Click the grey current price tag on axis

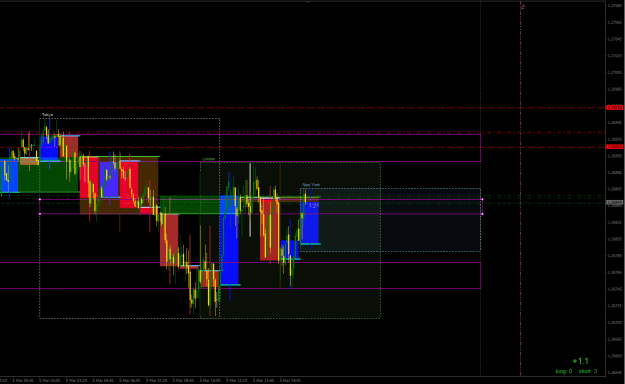tap(614, 203)
